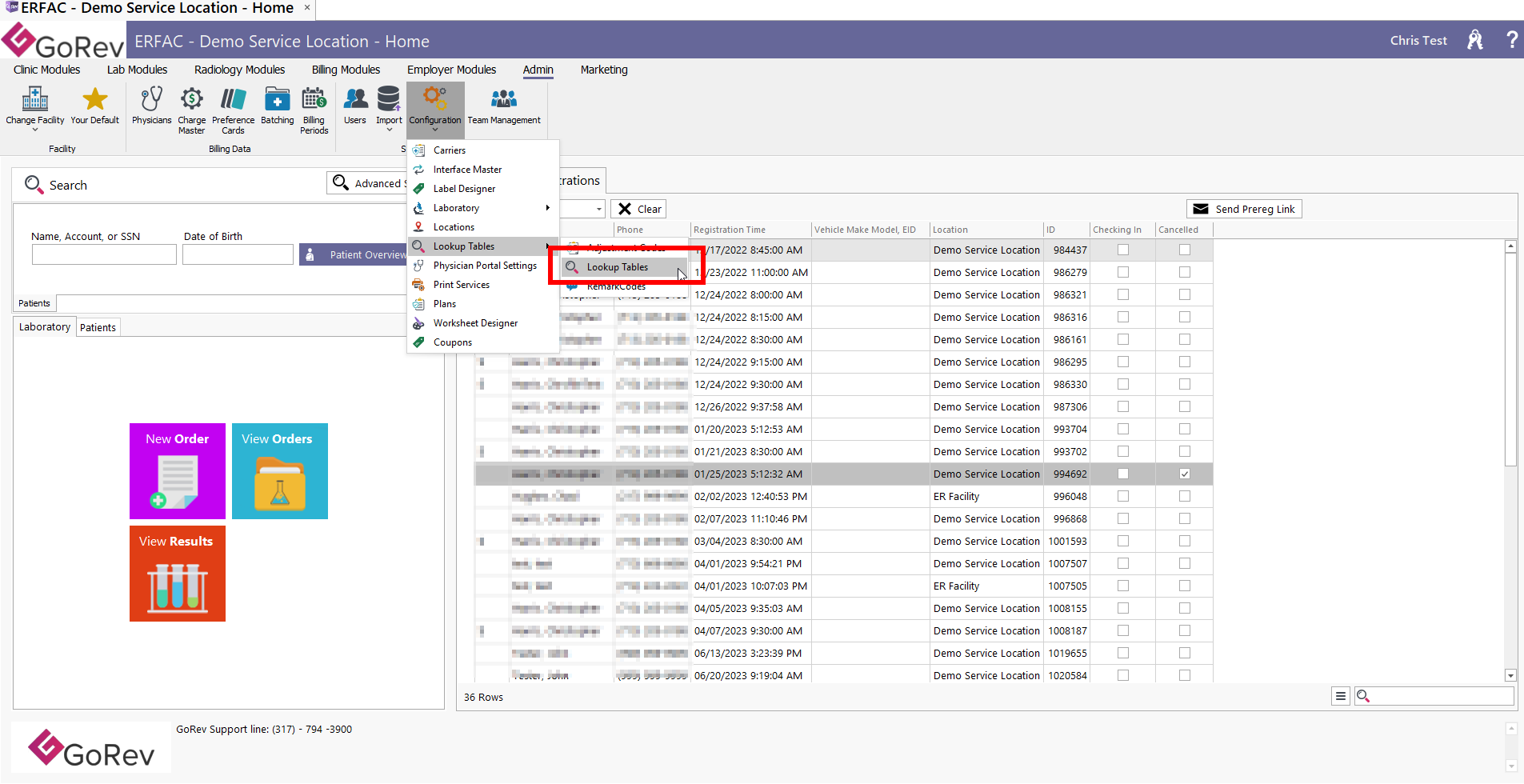Click the grid options list icon
This screenshot has height=784, width=1524.
pos(1341,697)
